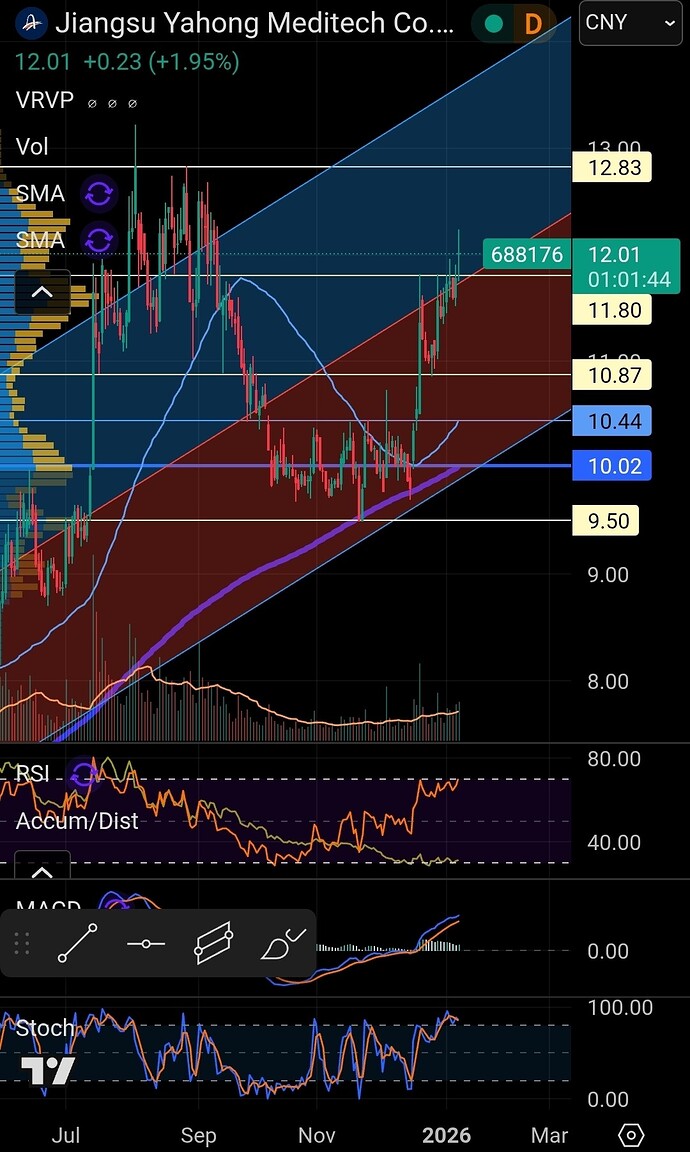Grab the drawing toolbar drag handle
690x1152 pixels.
[x=22, y=943]
